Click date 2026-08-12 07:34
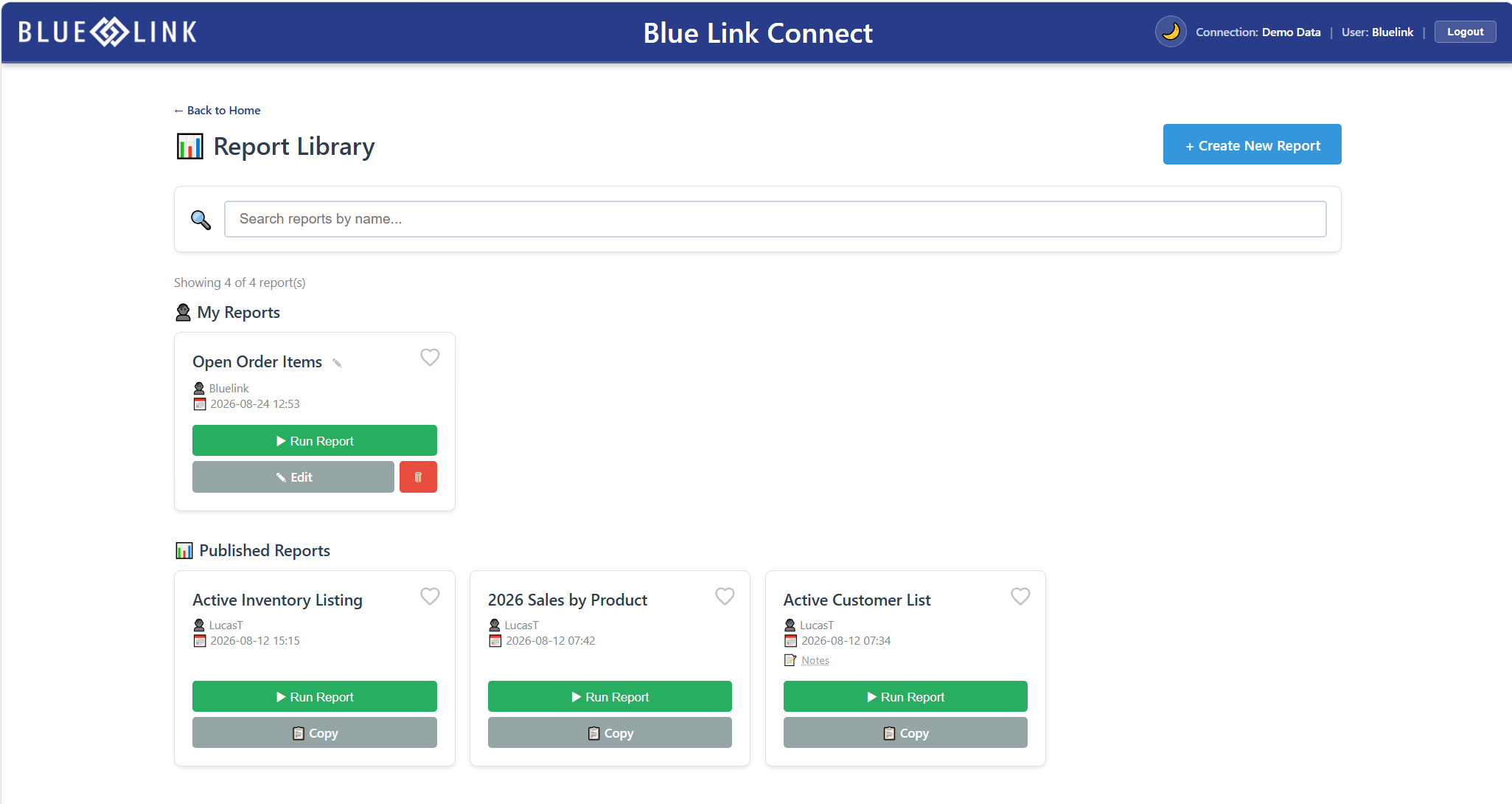1512x804 pixels. (846, 640)
